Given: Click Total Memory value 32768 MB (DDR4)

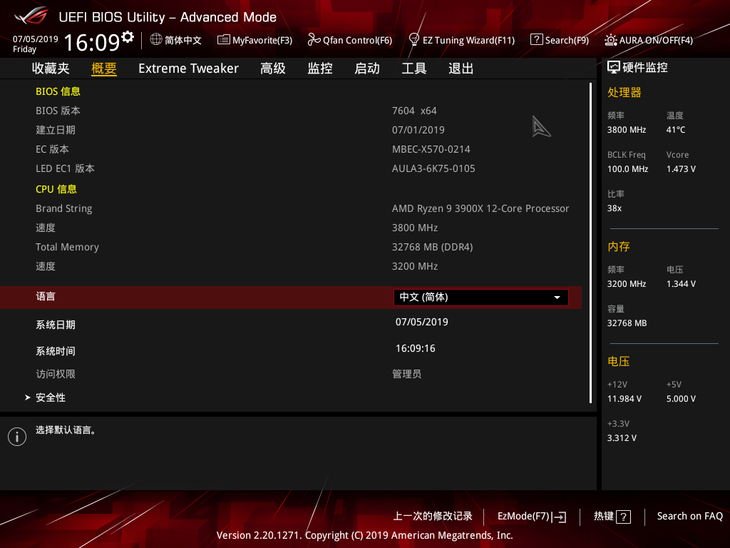Looking at the screenshot, I should [x=433, y=247].
